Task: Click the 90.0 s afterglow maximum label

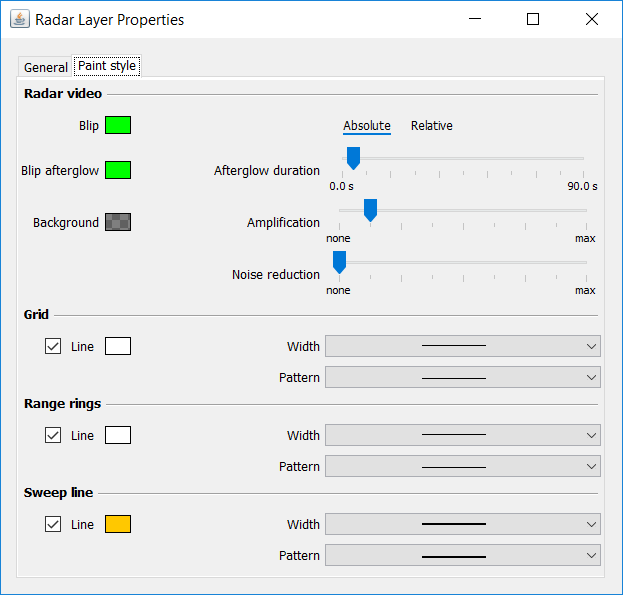Action: [582, 186]
